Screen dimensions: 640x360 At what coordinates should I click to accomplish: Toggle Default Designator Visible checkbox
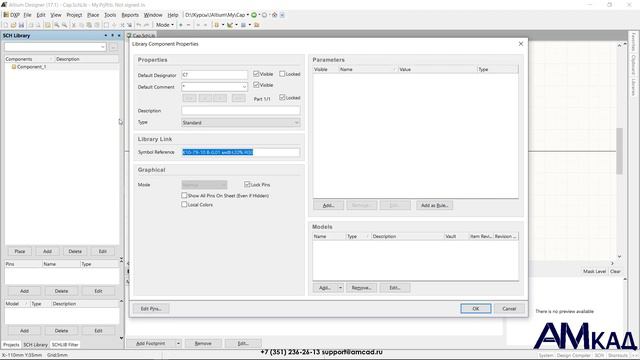point(256,74)
